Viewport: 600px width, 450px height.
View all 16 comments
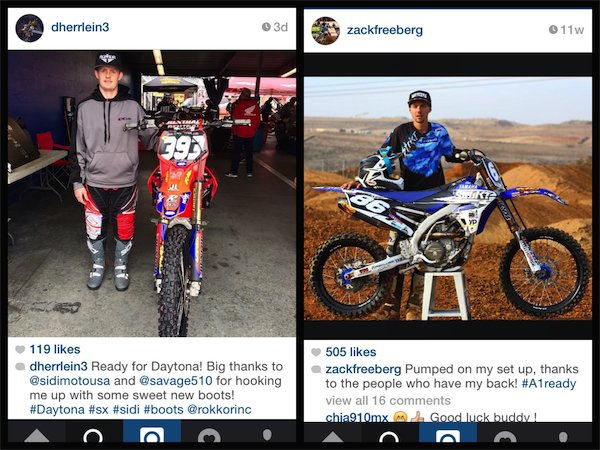388,401
